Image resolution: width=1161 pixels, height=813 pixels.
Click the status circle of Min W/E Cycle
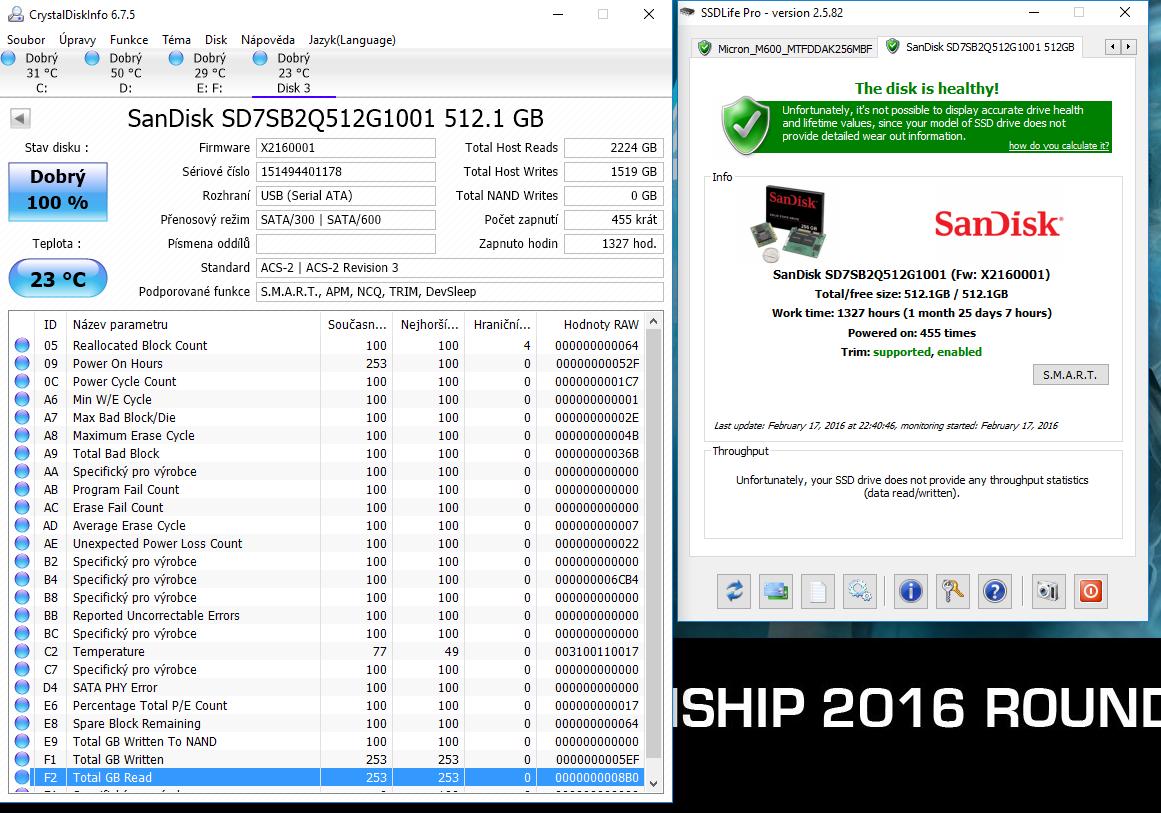click(x=22, y=399)
